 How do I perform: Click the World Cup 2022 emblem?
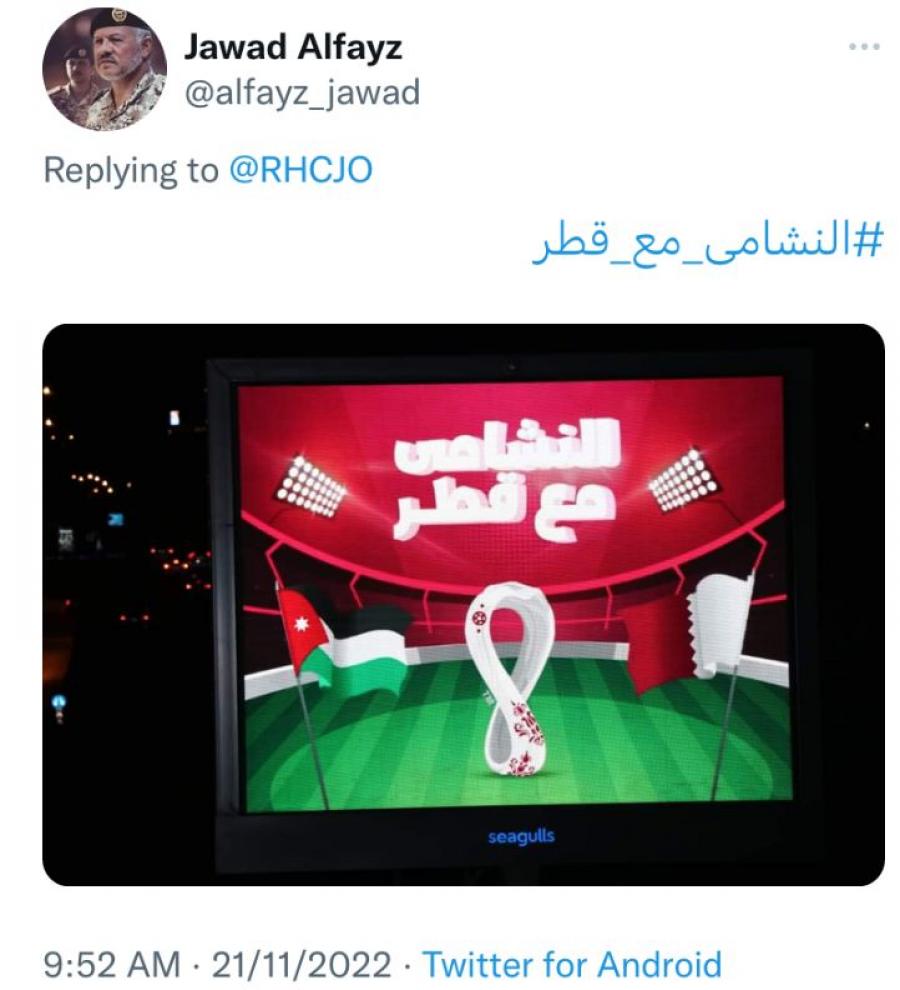(x=509, y=679)
